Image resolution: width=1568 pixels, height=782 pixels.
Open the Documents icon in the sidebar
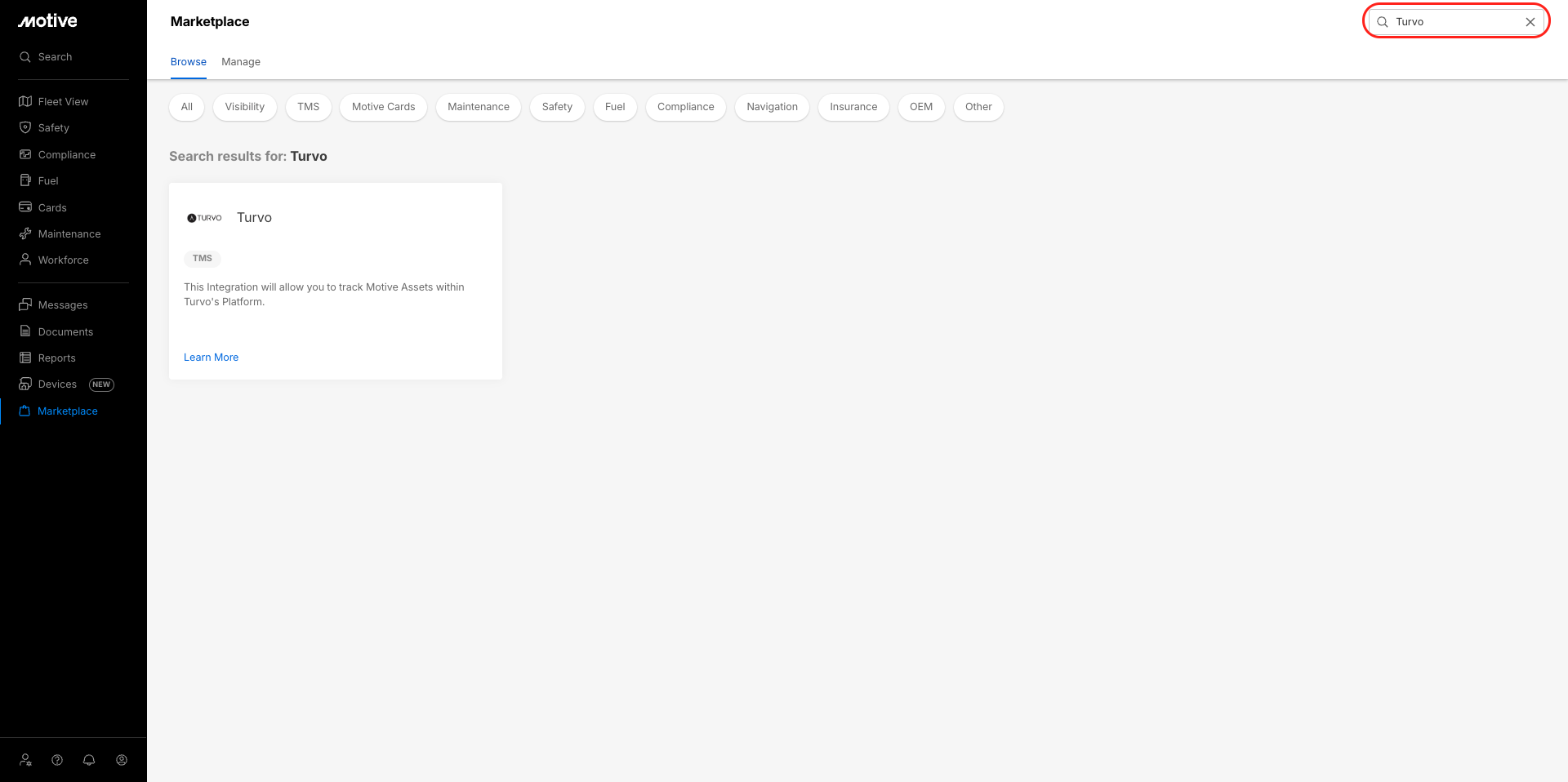tap(25, 331)
